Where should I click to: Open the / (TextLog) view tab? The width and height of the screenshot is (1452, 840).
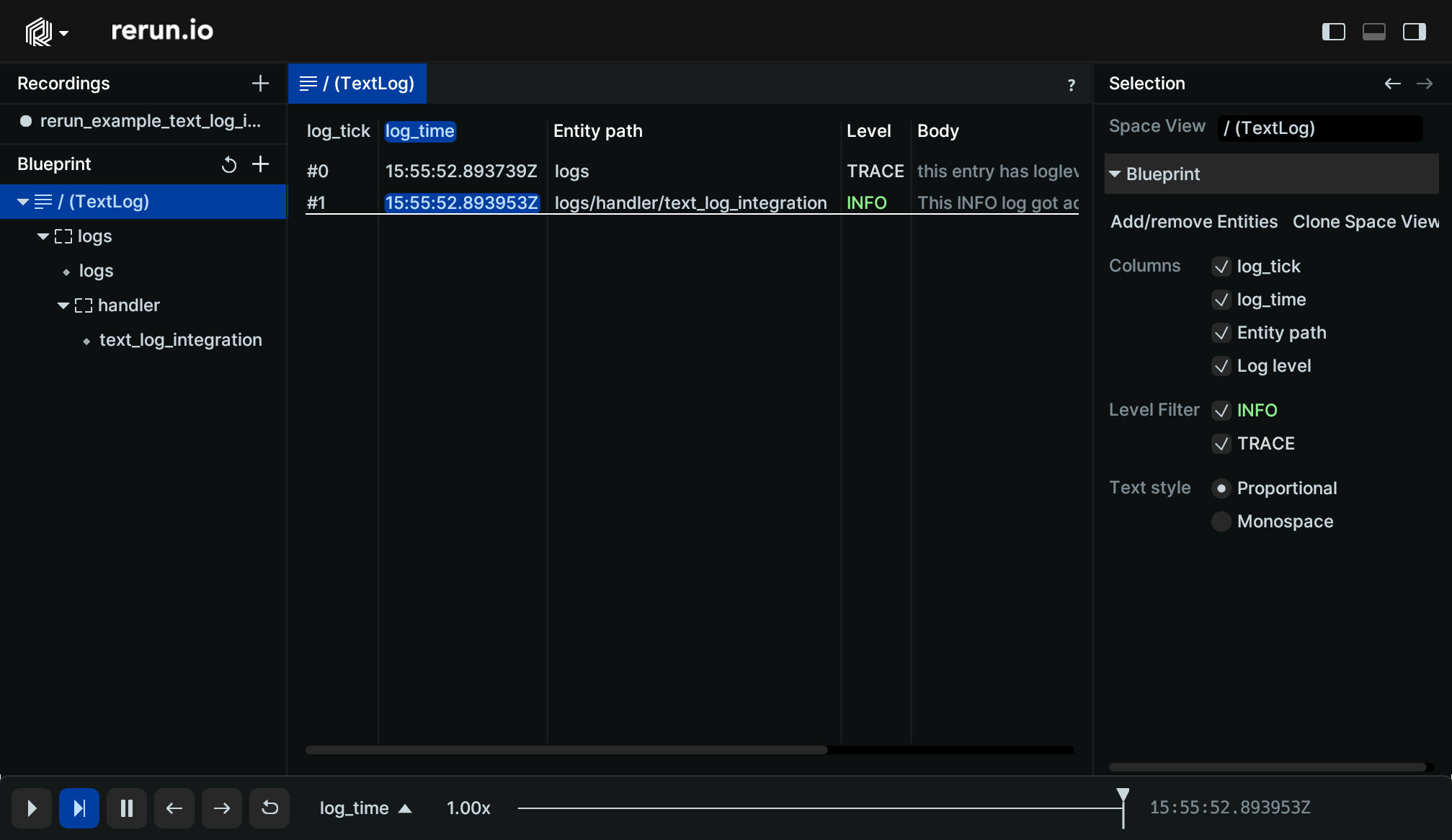pyautogui.click(x=357, y=84)
